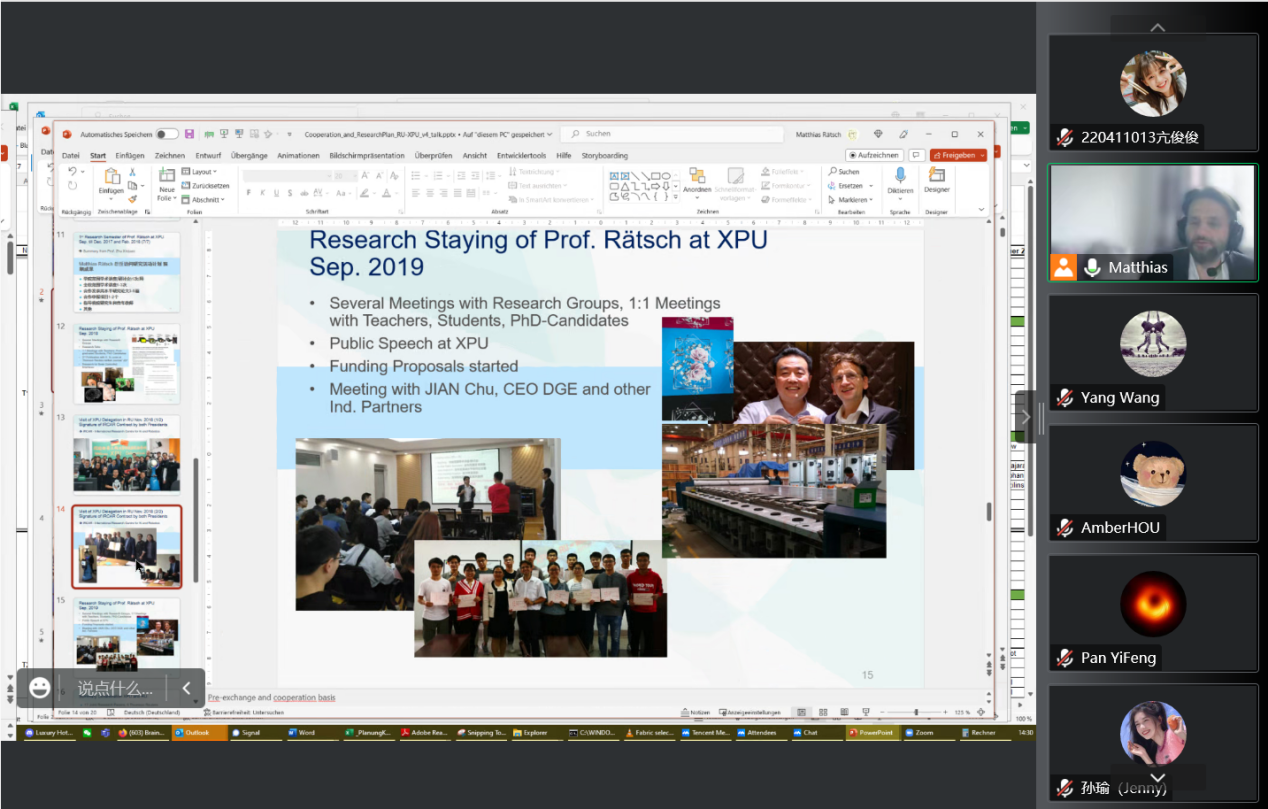Select slide 13 thumbnail in slide panel
The width and height of the screenshot is (1268, 809).
[x=127, y=455]
